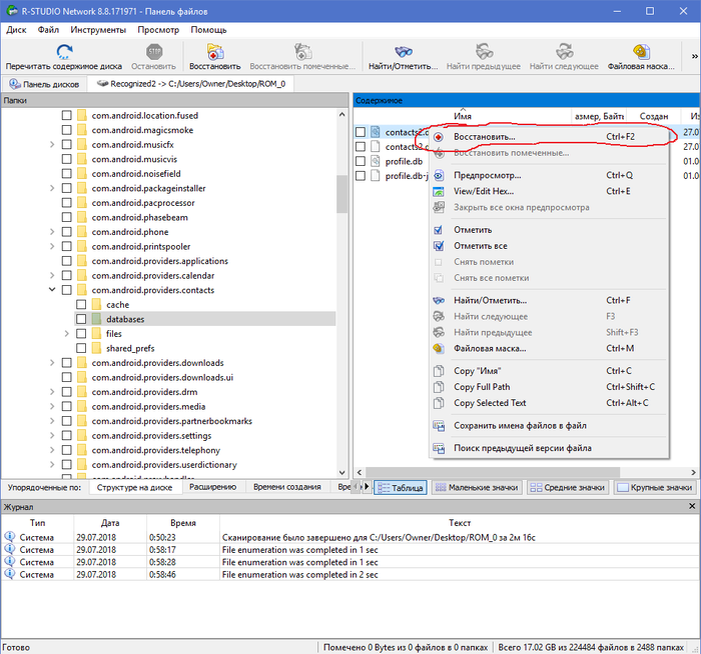This screenshot has height=654, width=701.
Task: Sort by Расширению tab
Action: 213,487
